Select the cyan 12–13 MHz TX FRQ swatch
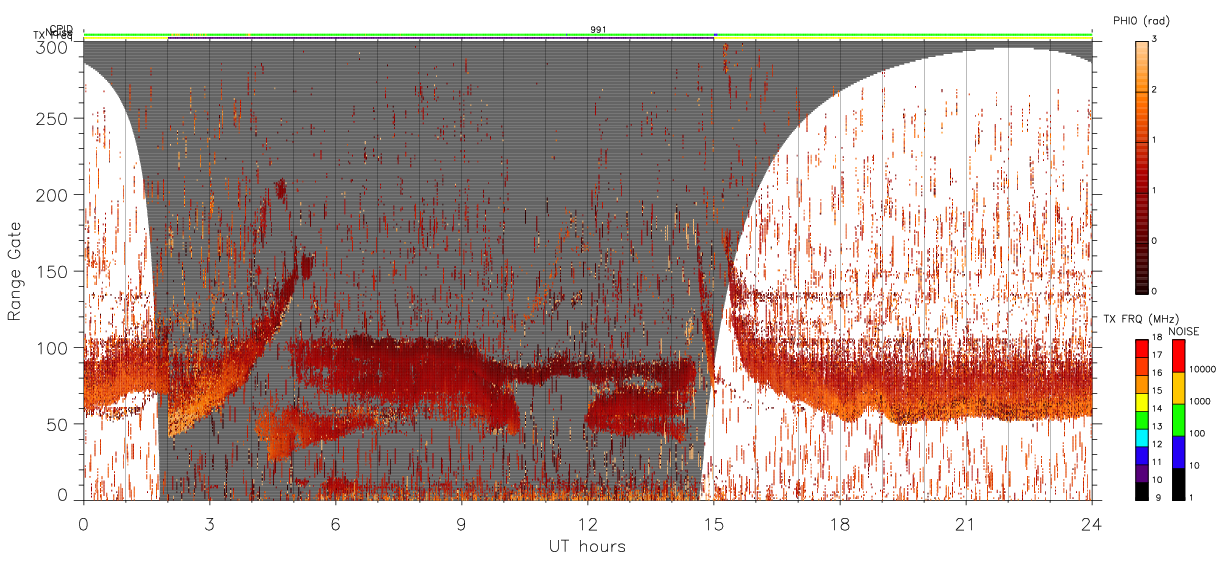Image resolution: width=1228 pixels, height=567 pixels. [x=1142, y=436]
